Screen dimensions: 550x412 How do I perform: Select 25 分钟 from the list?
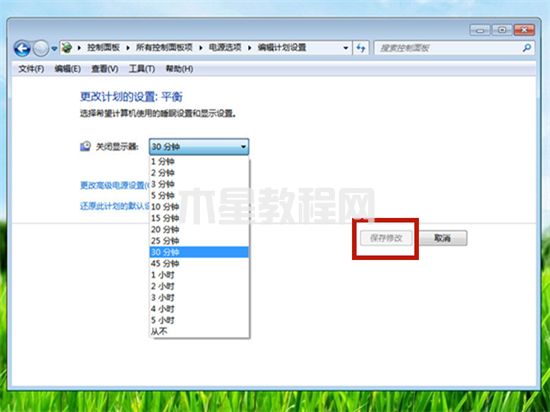point(199,241)
